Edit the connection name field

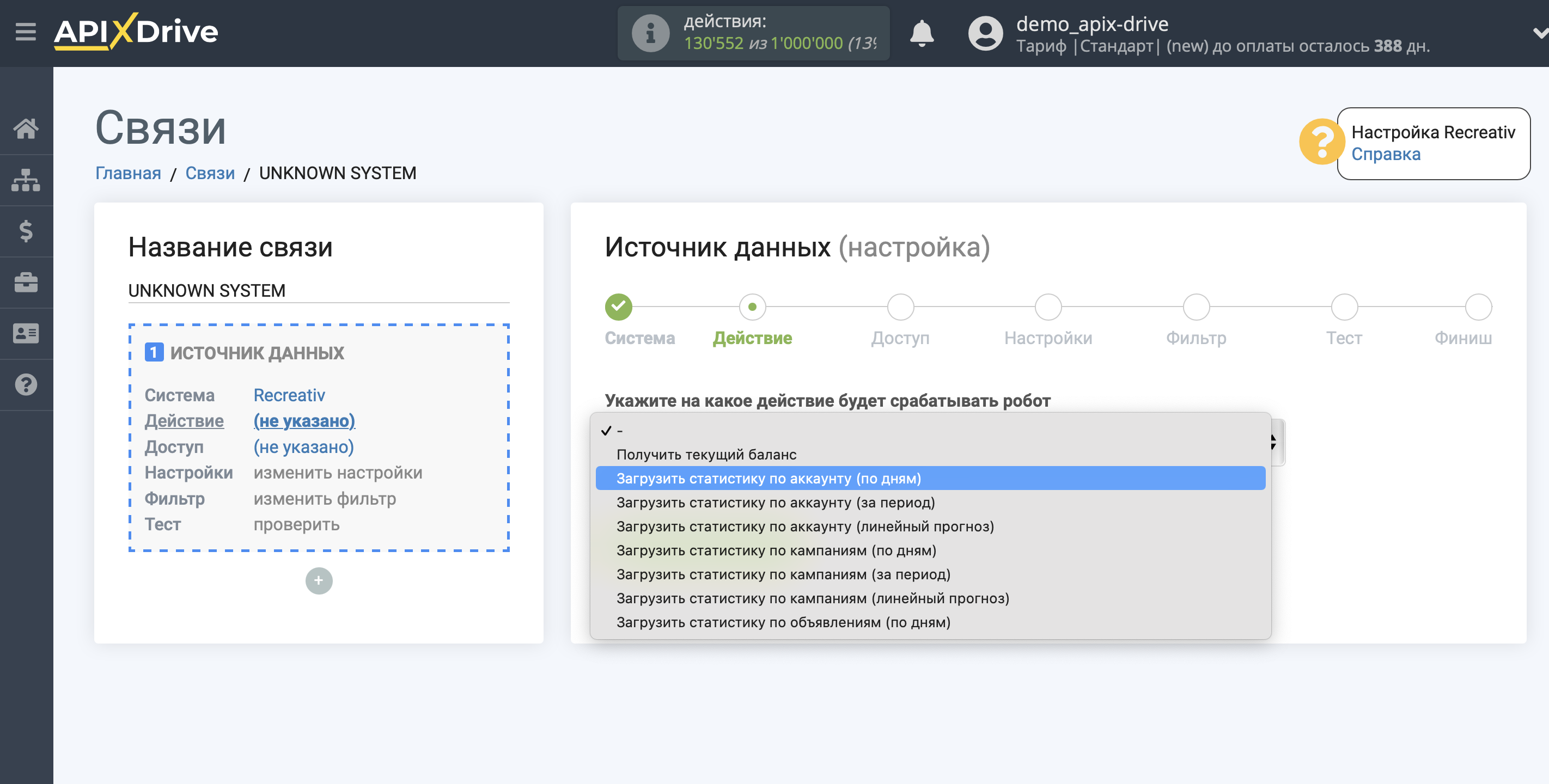319,291
